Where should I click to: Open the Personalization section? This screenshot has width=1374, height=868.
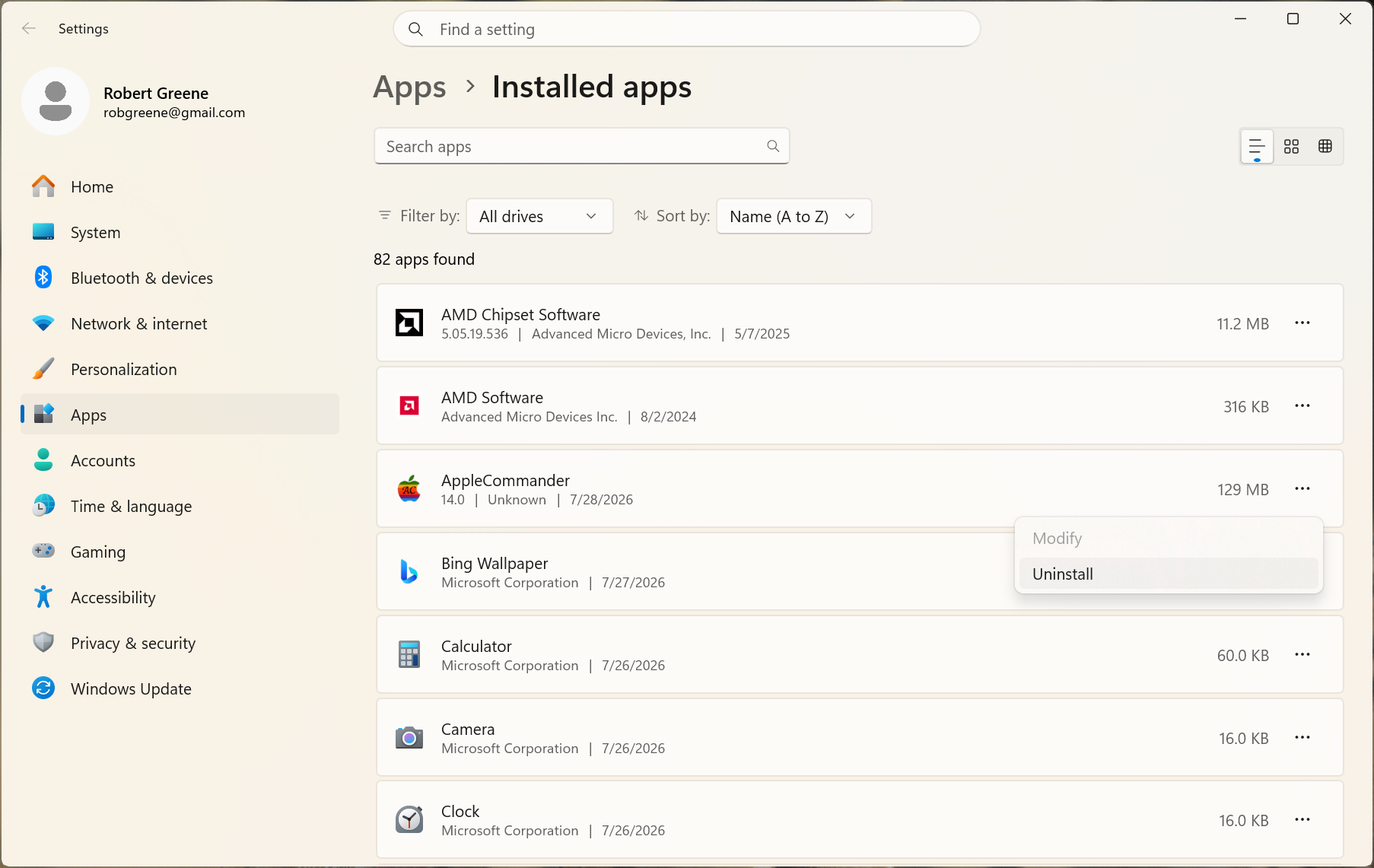point(180,369)
